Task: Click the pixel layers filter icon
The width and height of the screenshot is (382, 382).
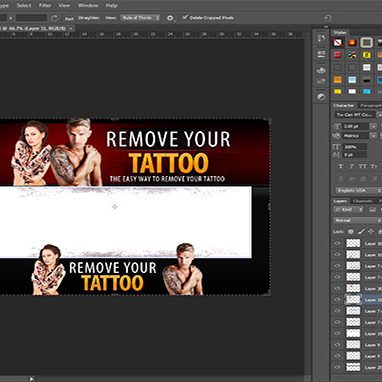Action: [372, 210]
